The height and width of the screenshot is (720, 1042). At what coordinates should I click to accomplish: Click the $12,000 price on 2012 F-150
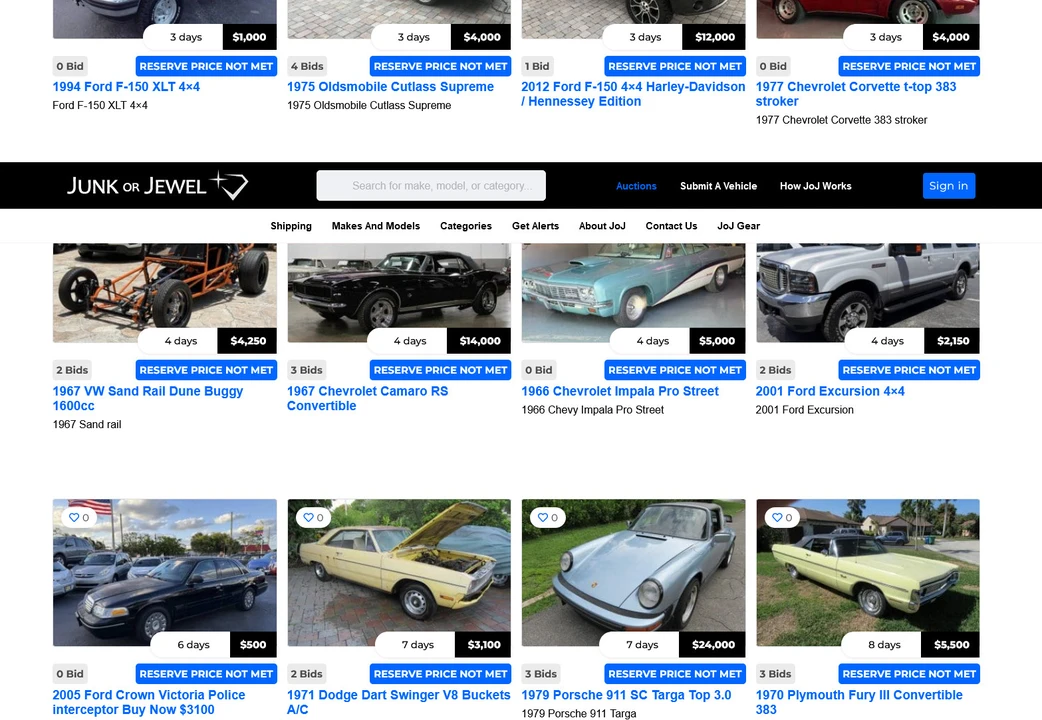714,37
